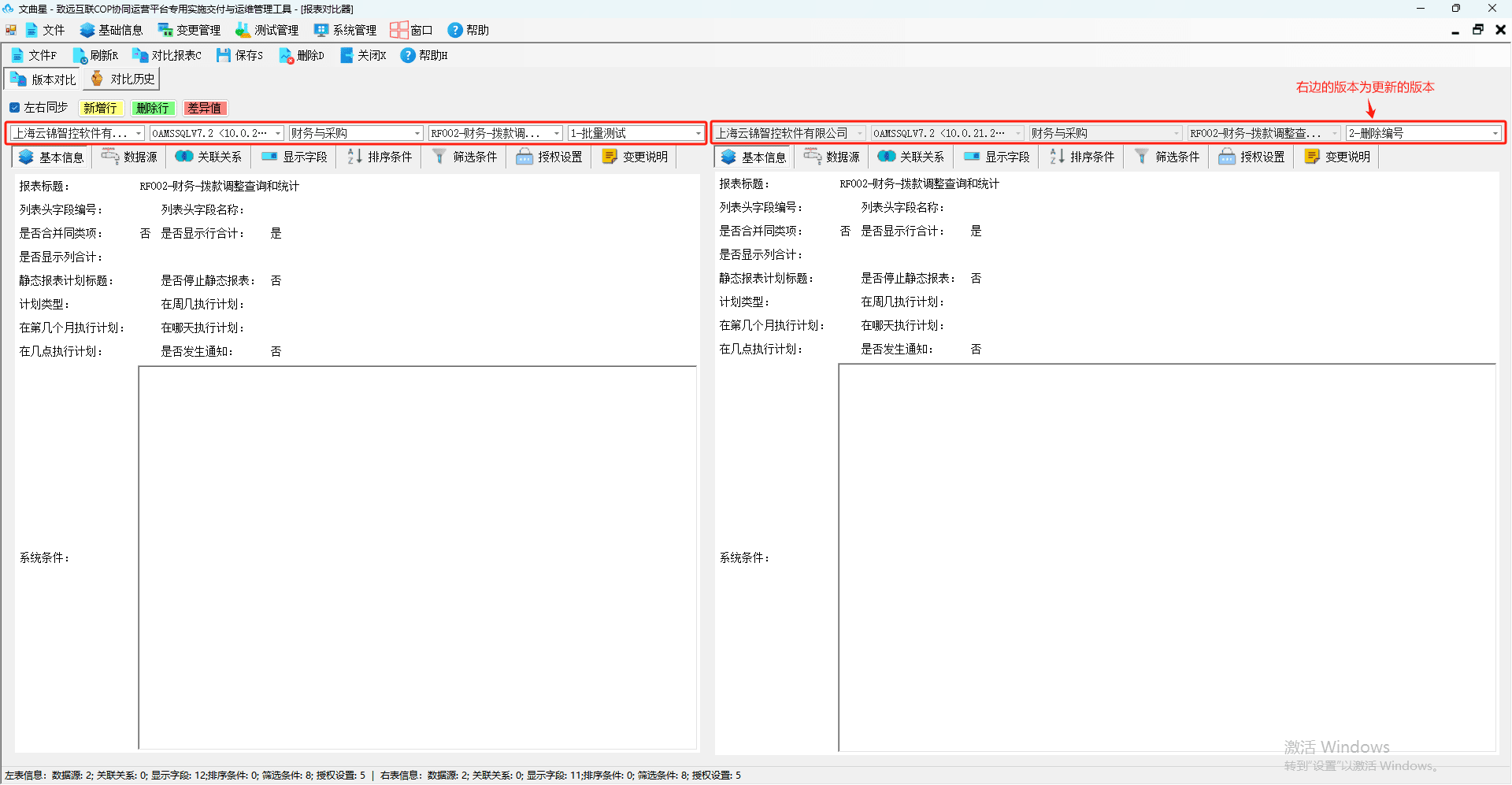The width and height of the screenshot is (1512, 785).
Task: Open left panel 数据源 data source tab
Action: [x=129, y=157]
